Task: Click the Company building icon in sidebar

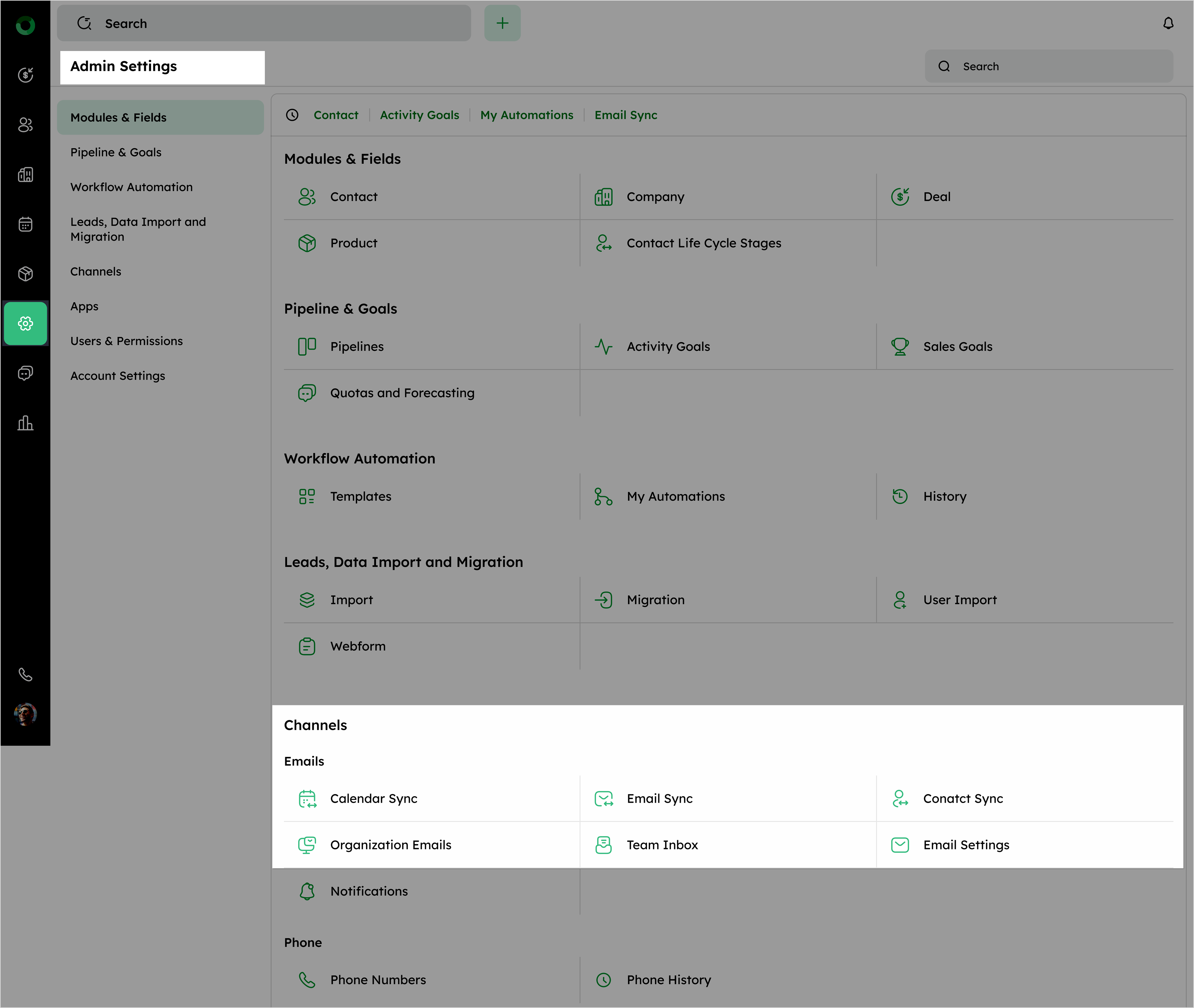Action: (25, 174)
